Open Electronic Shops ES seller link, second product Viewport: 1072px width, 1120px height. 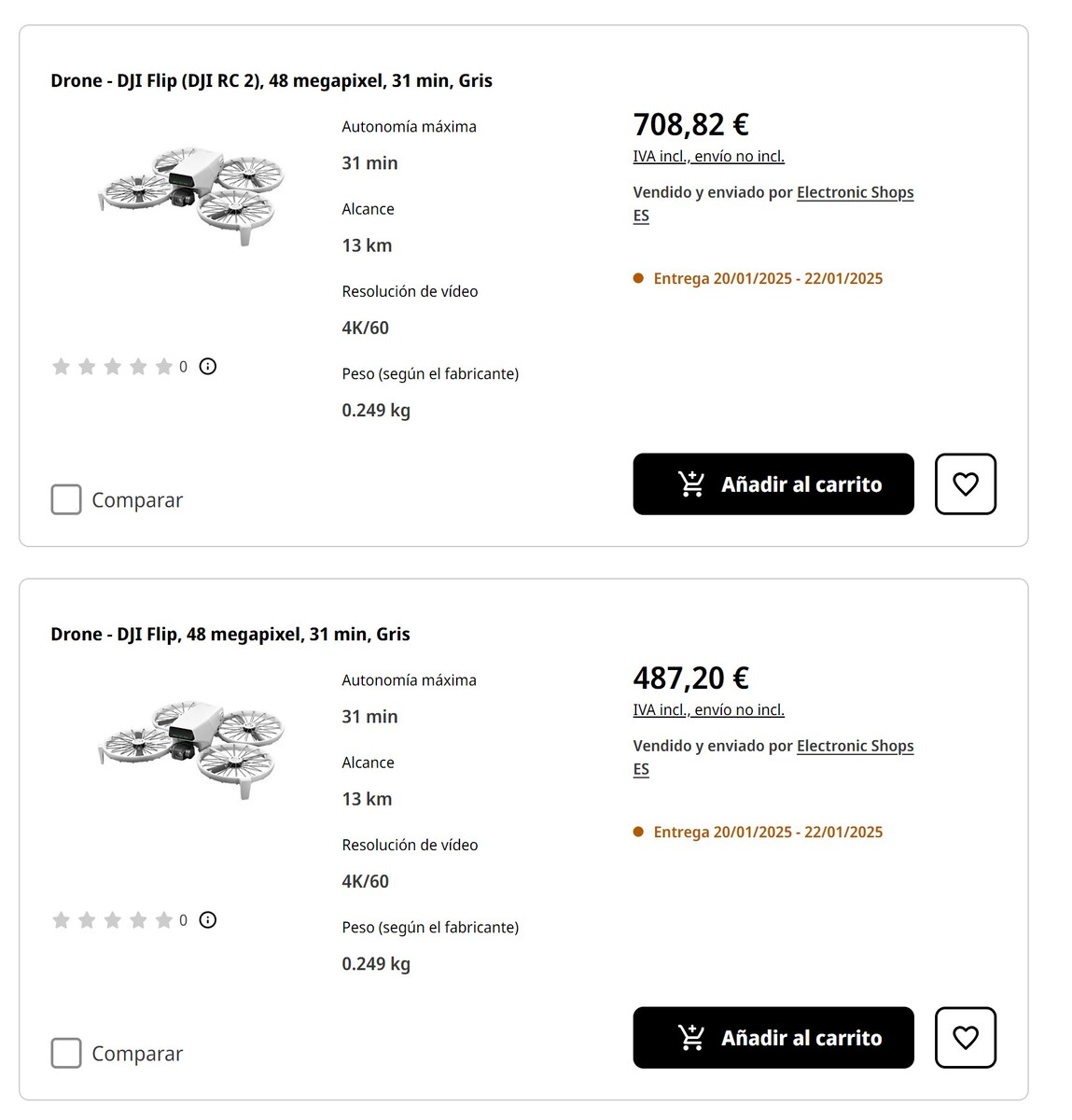[x=855, y=747]
